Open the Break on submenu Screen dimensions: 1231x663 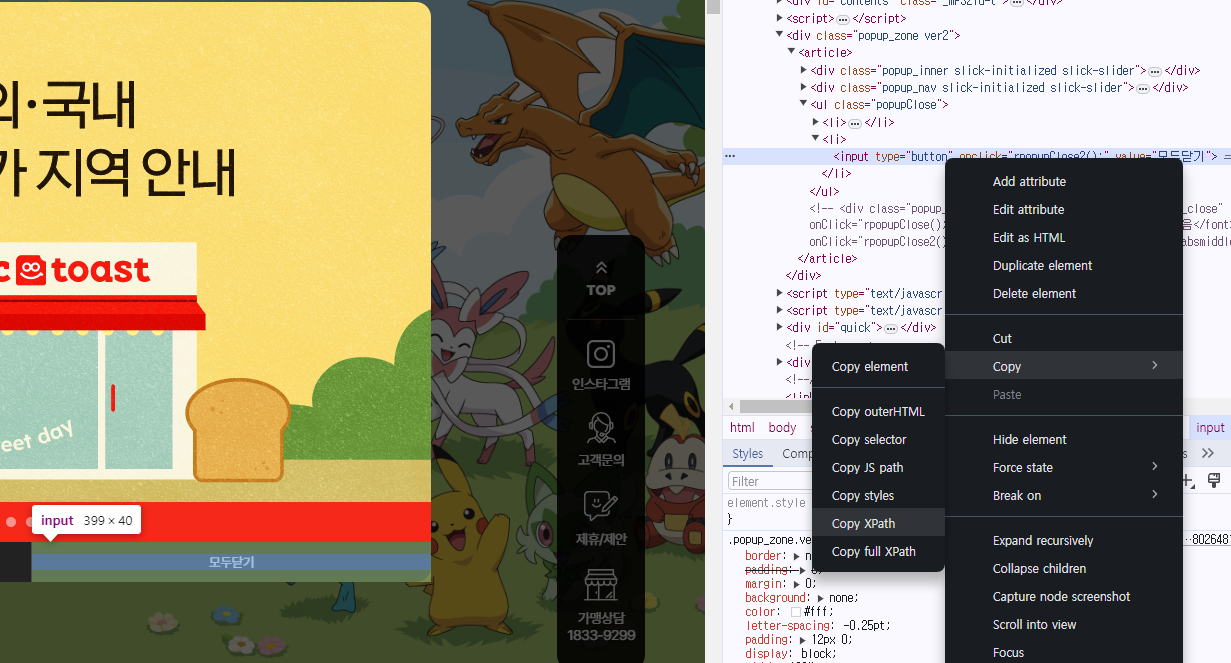tap(1064, 495)
